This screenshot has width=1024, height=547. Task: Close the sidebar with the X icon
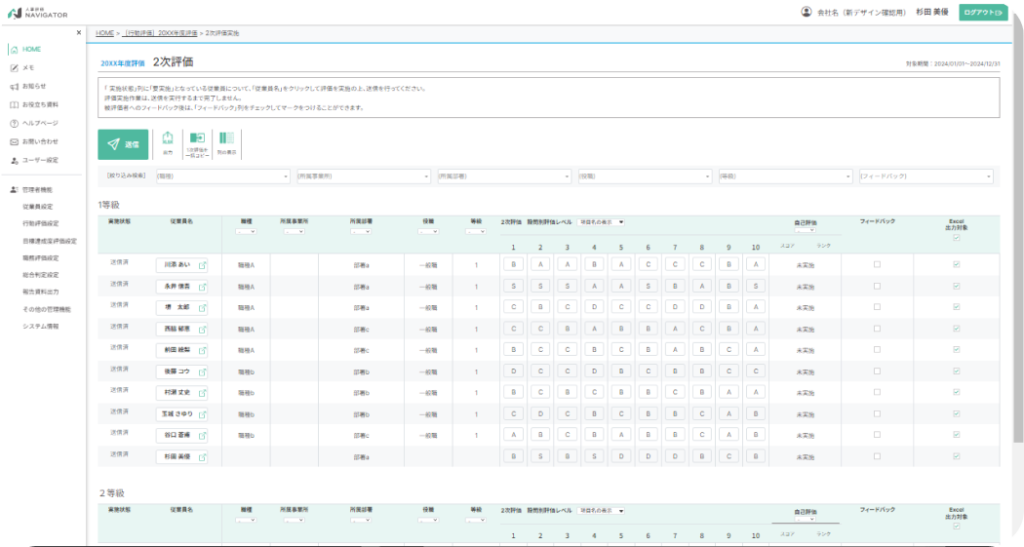point(79,33)
